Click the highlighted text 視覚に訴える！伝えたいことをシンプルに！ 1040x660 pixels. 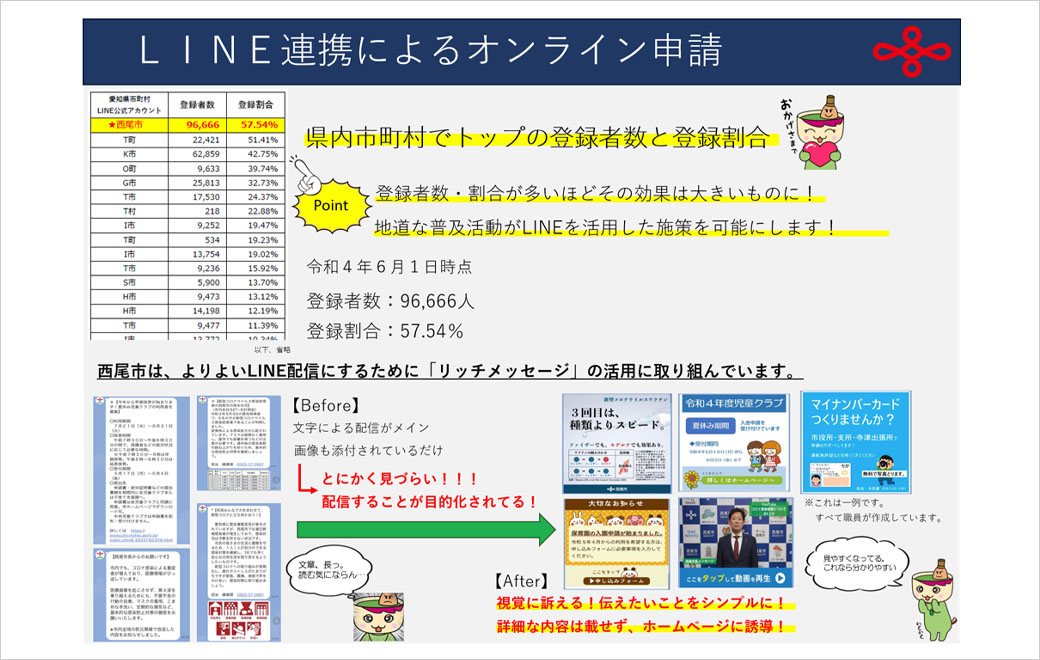pyautogui.click(x=641, y=603)
